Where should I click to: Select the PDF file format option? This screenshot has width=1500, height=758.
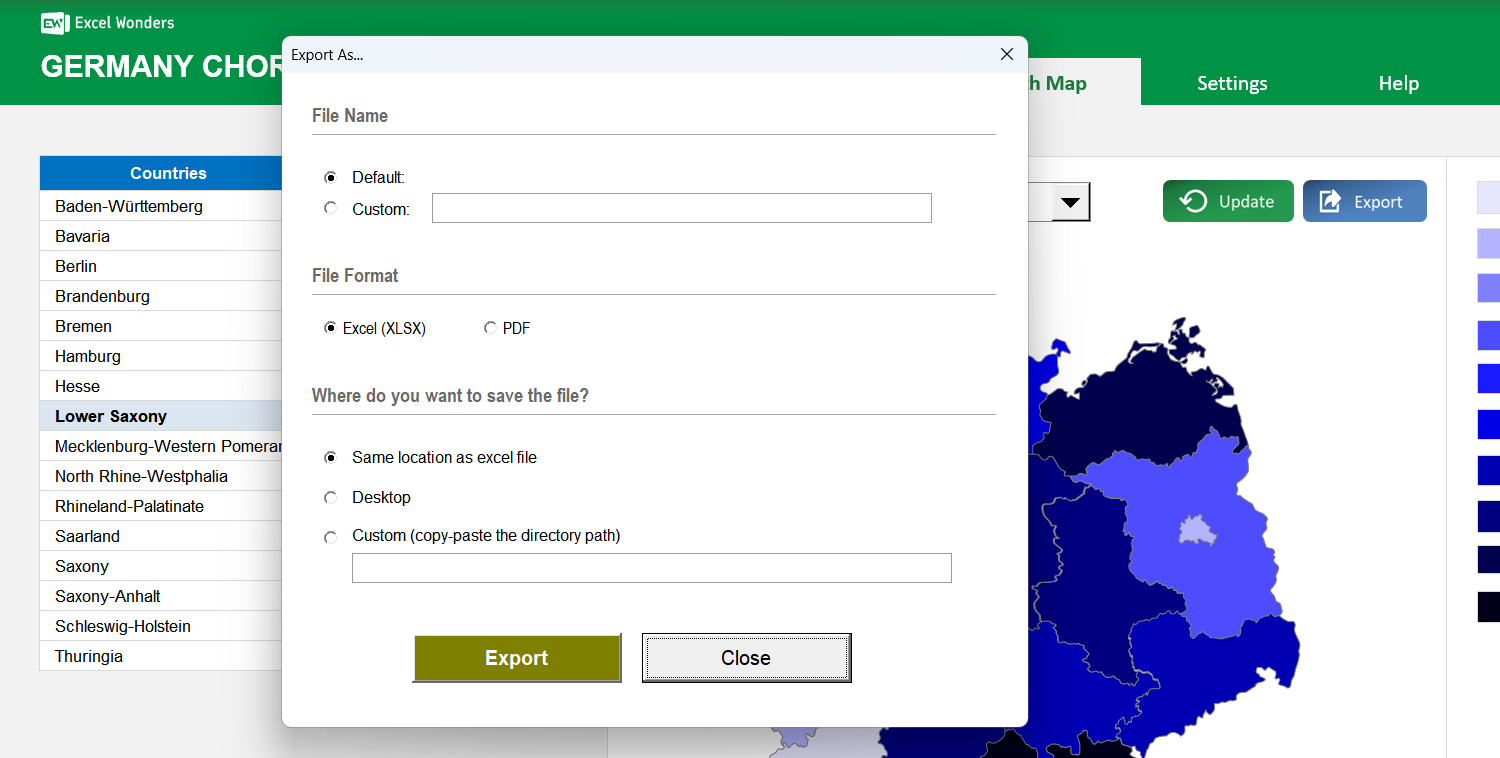tap(491, 327)
